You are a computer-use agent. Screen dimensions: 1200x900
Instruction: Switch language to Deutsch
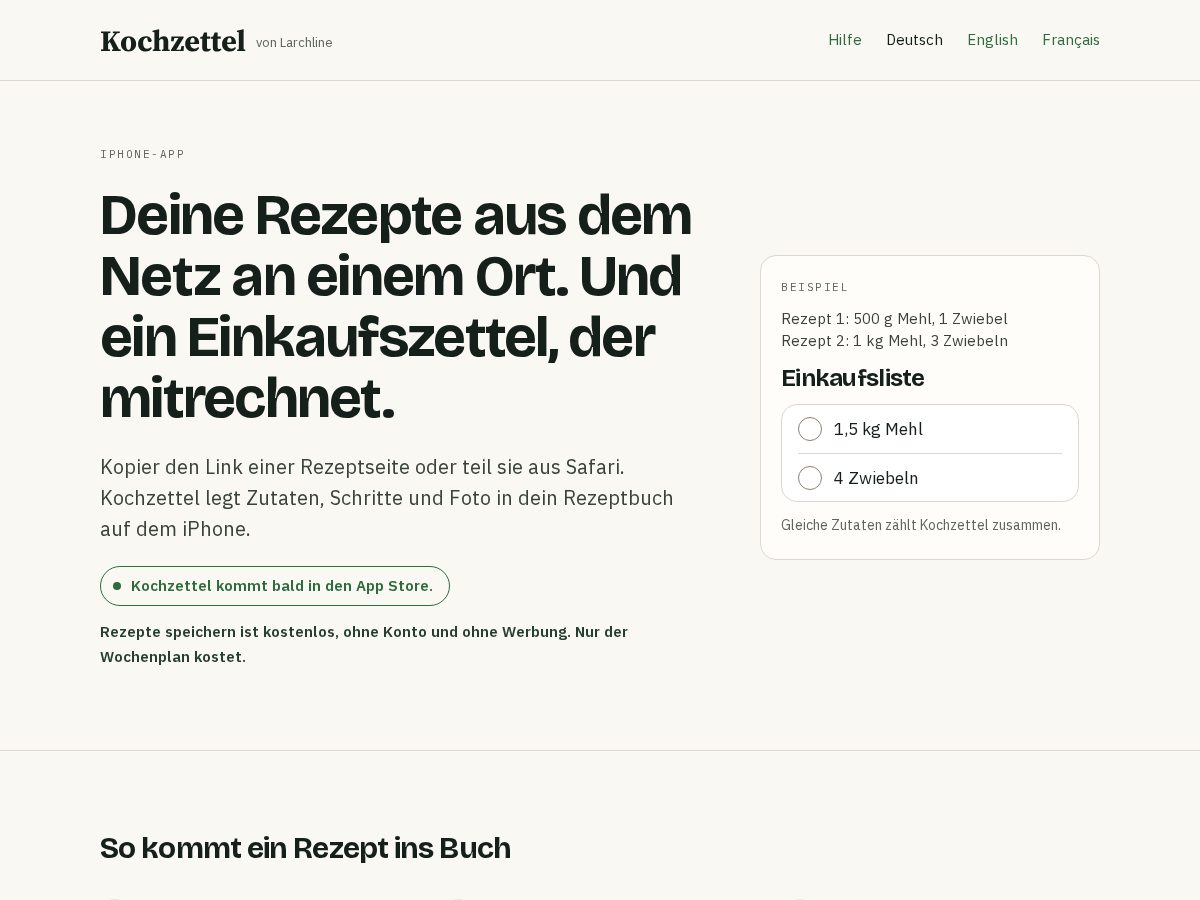click(x=914, y=40)
